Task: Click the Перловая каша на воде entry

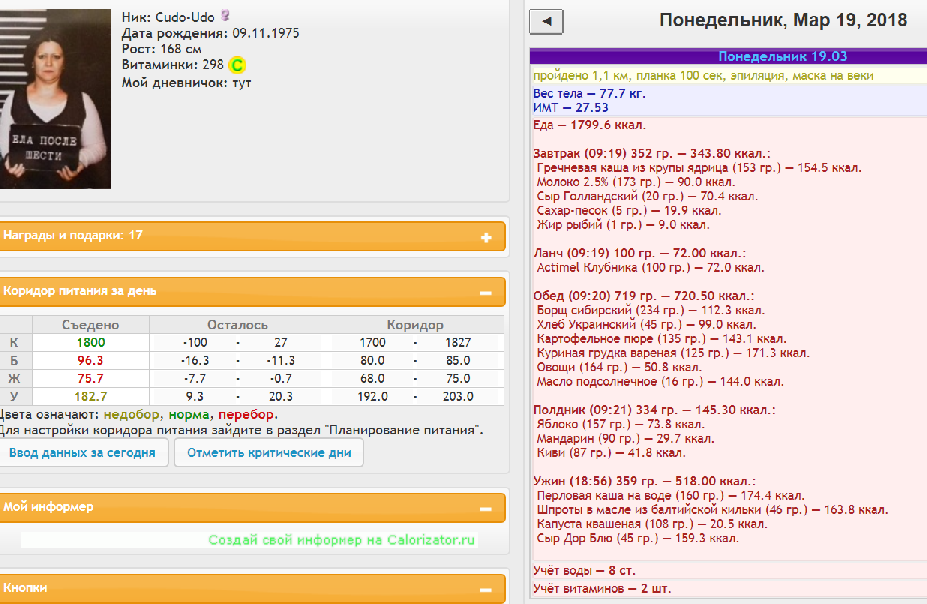Action: 670,495
